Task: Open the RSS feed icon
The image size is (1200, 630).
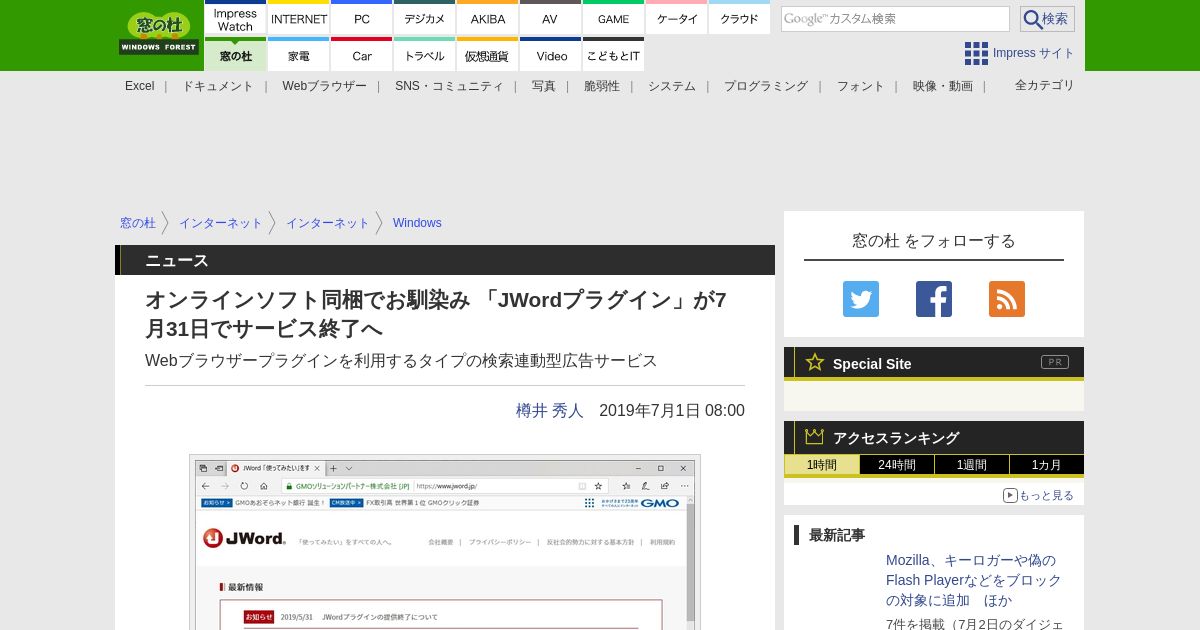Action: click(1006, 299)
